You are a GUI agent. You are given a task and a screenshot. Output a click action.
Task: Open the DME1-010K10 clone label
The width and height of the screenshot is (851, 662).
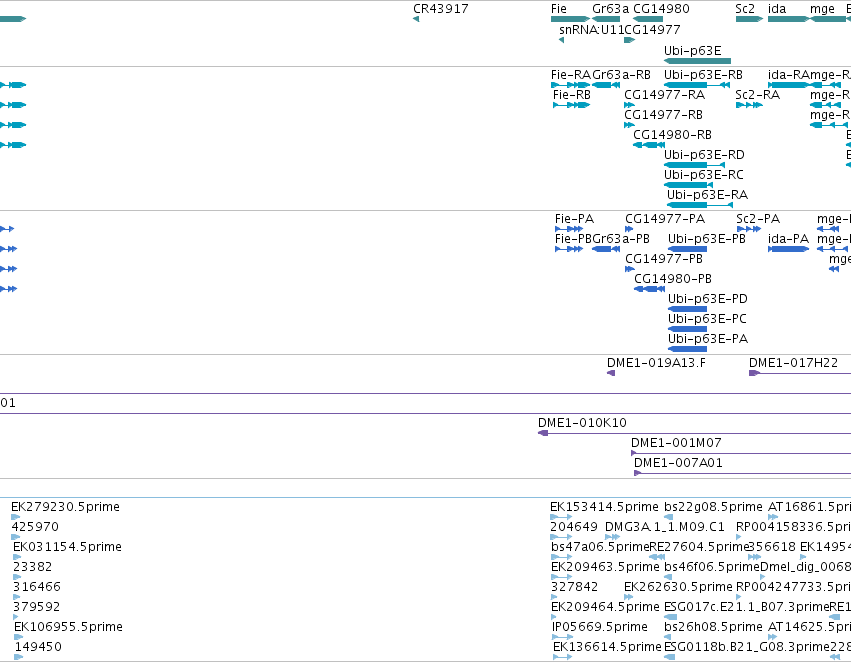[582, 423]
